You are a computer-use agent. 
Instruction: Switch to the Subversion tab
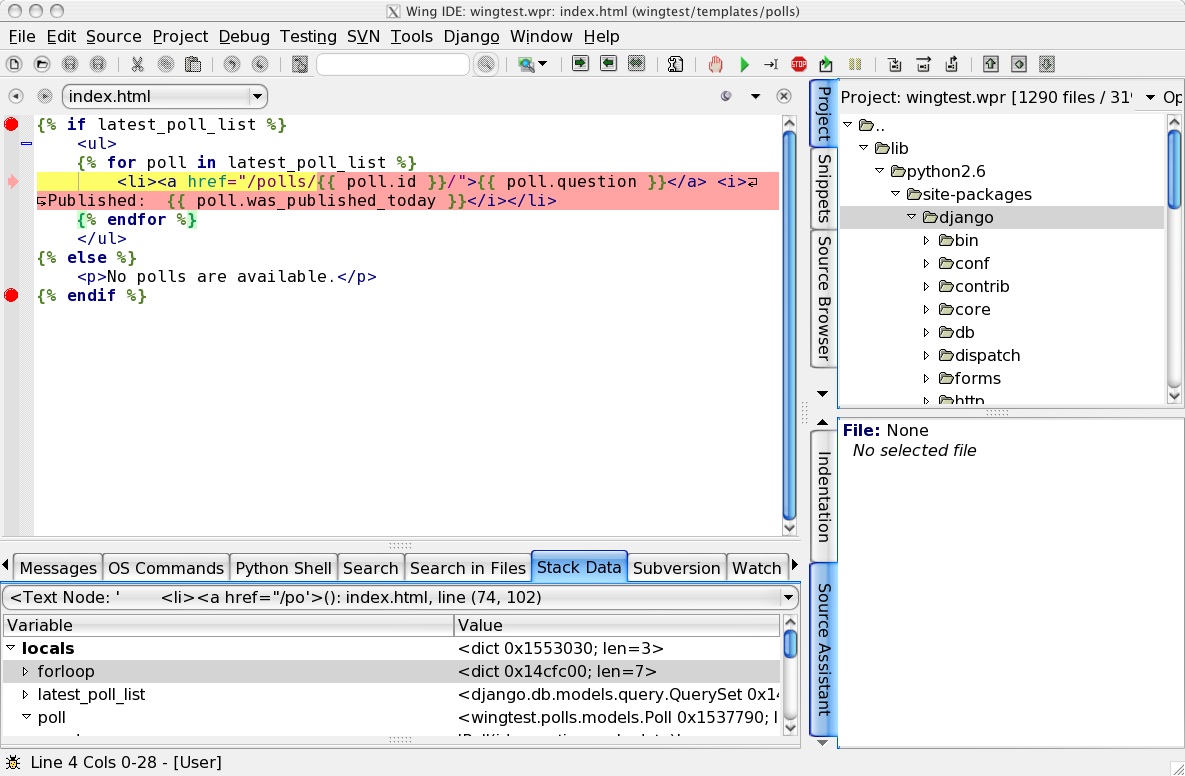(x=676, y=568)
